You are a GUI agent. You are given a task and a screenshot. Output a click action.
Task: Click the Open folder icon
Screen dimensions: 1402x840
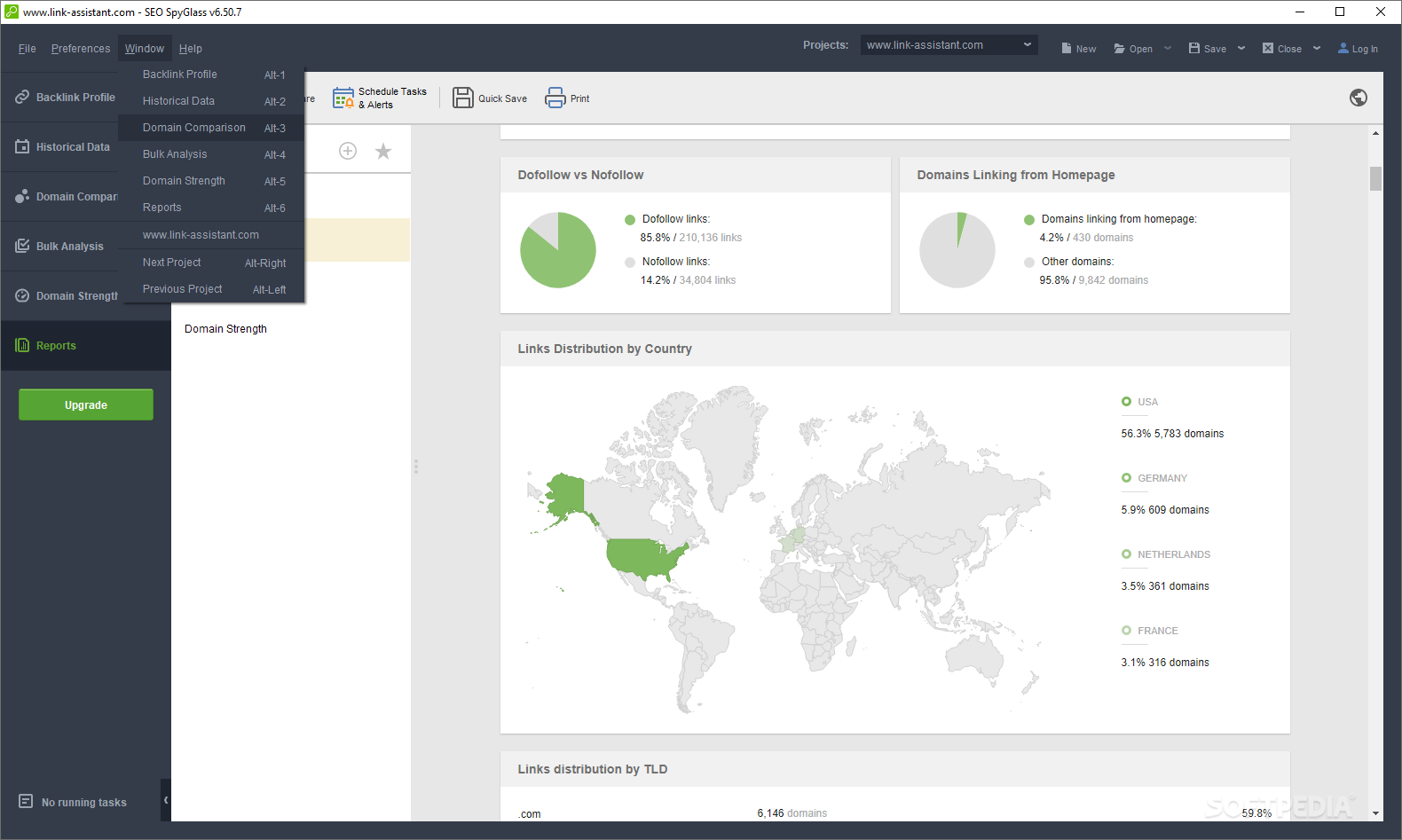(x=1120, y=48)
